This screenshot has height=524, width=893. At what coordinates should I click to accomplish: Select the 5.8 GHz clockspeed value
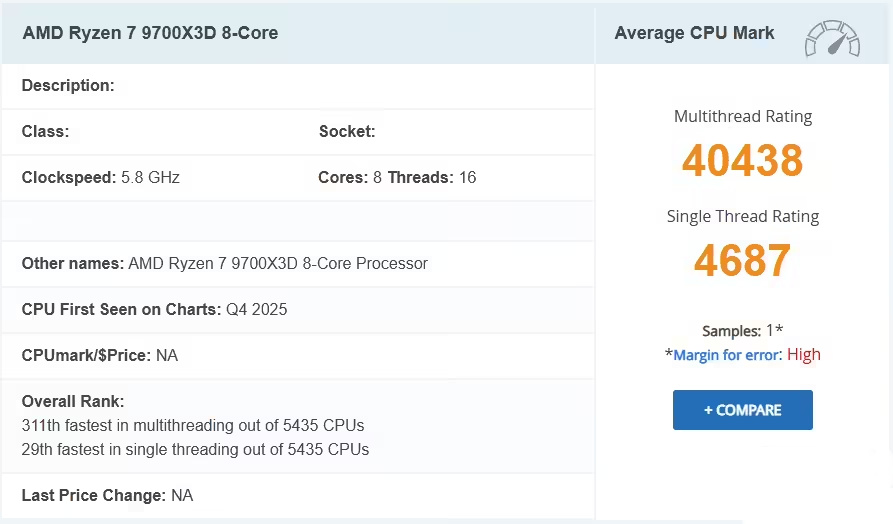point(150,178)
